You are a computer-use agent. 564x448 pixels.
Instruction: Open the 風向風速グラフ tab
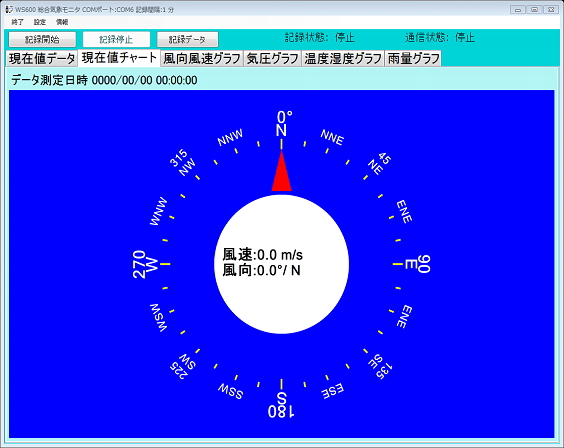click(x=202, y=59)
